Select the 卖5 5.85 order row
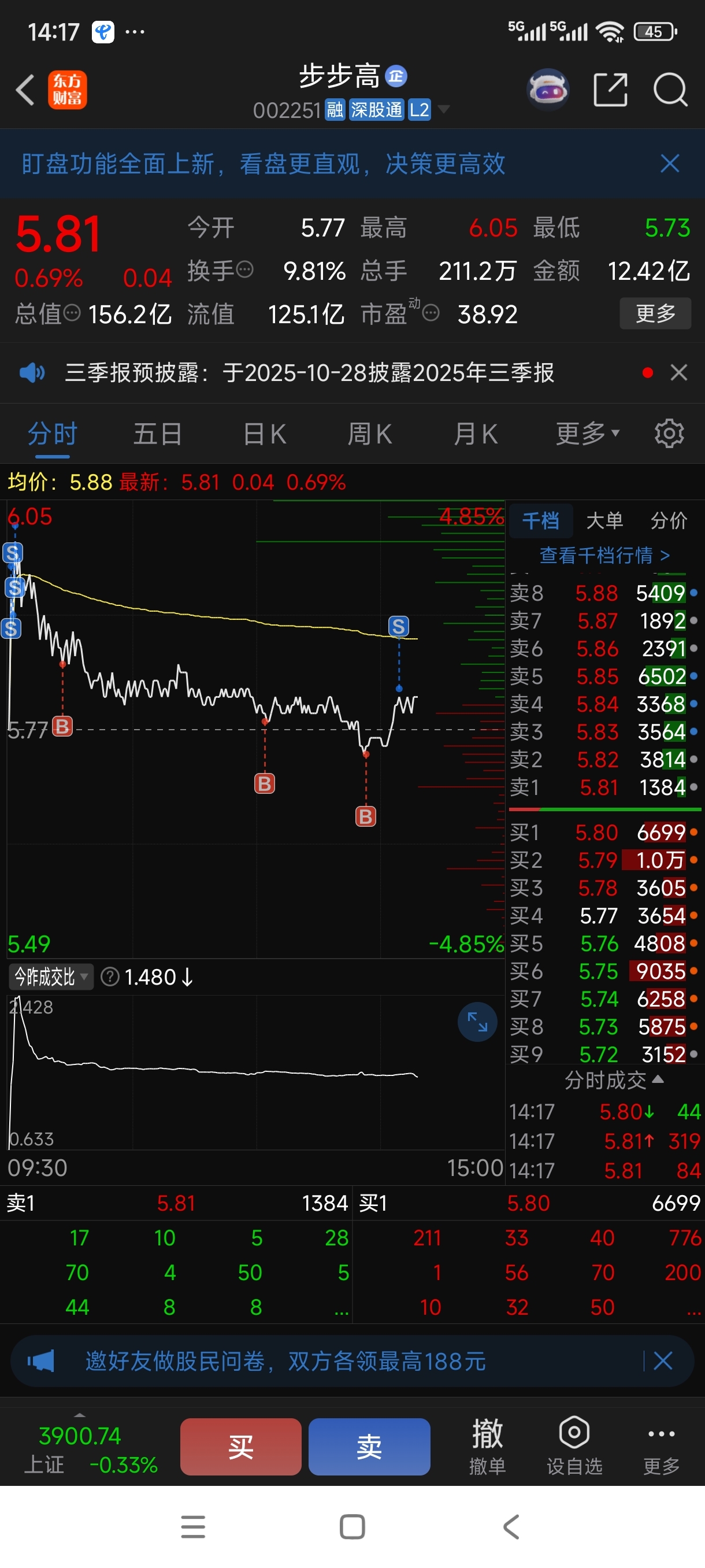705x1568 pixels. (604, 676)
